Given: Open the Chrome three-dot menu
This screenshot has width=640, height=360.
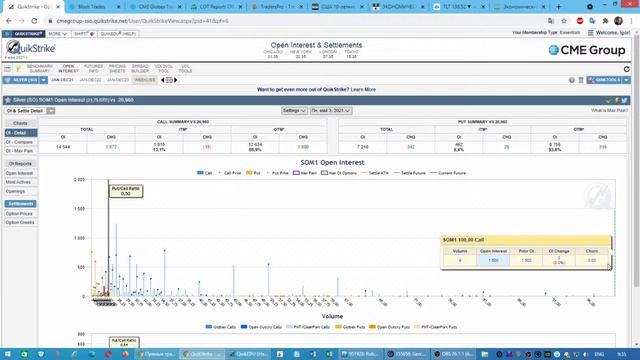Looking at the screenshot, I should pos(631,21).
